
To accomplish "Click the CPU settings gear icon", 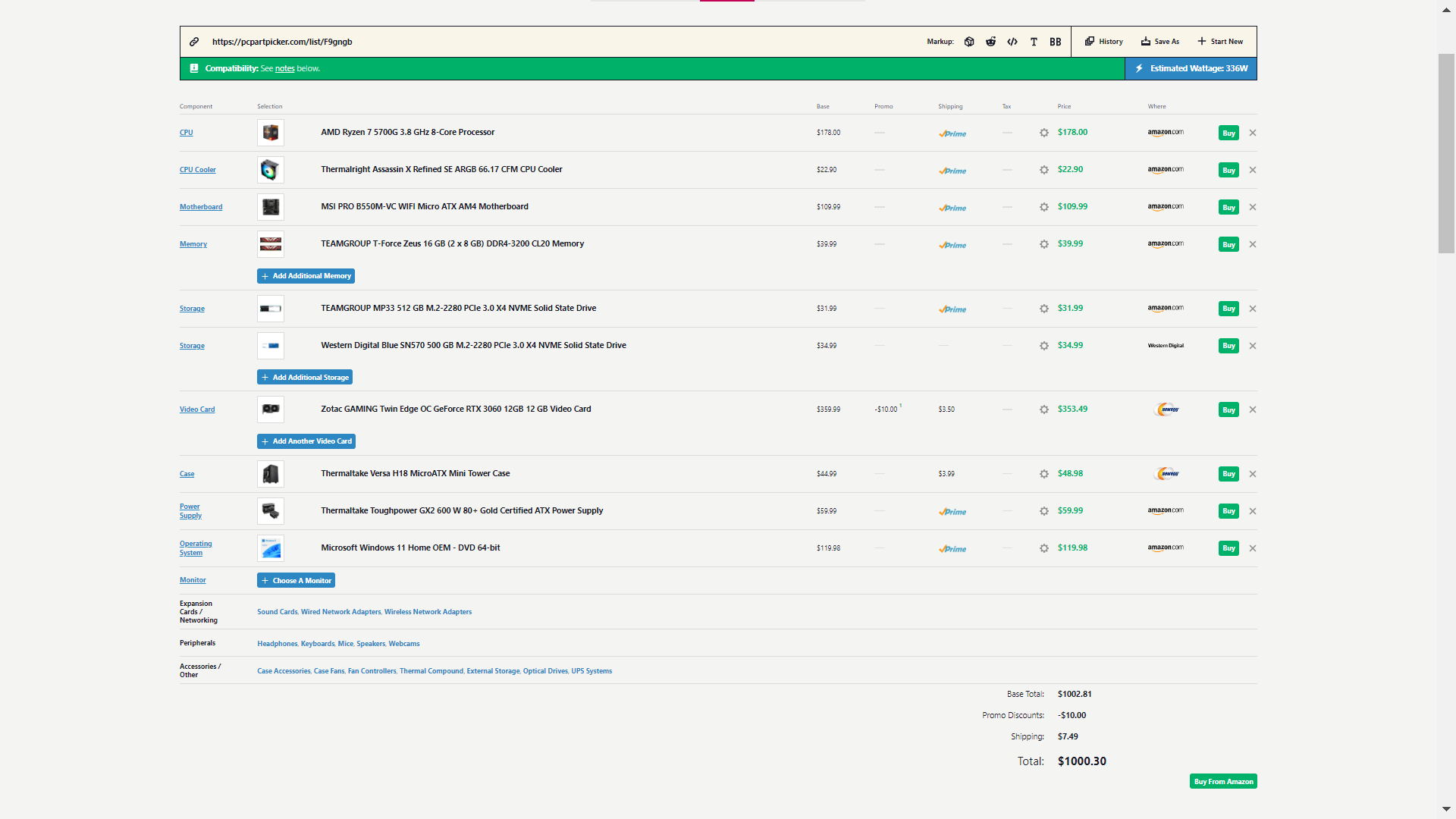I will (1044, 132).
